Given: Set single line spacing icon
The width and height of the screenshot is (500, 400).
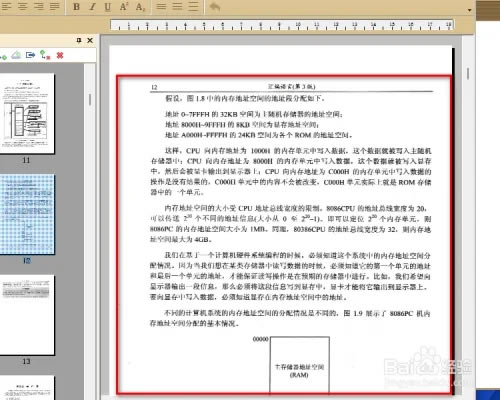Looking at the screenshot, I should (161, 6).
